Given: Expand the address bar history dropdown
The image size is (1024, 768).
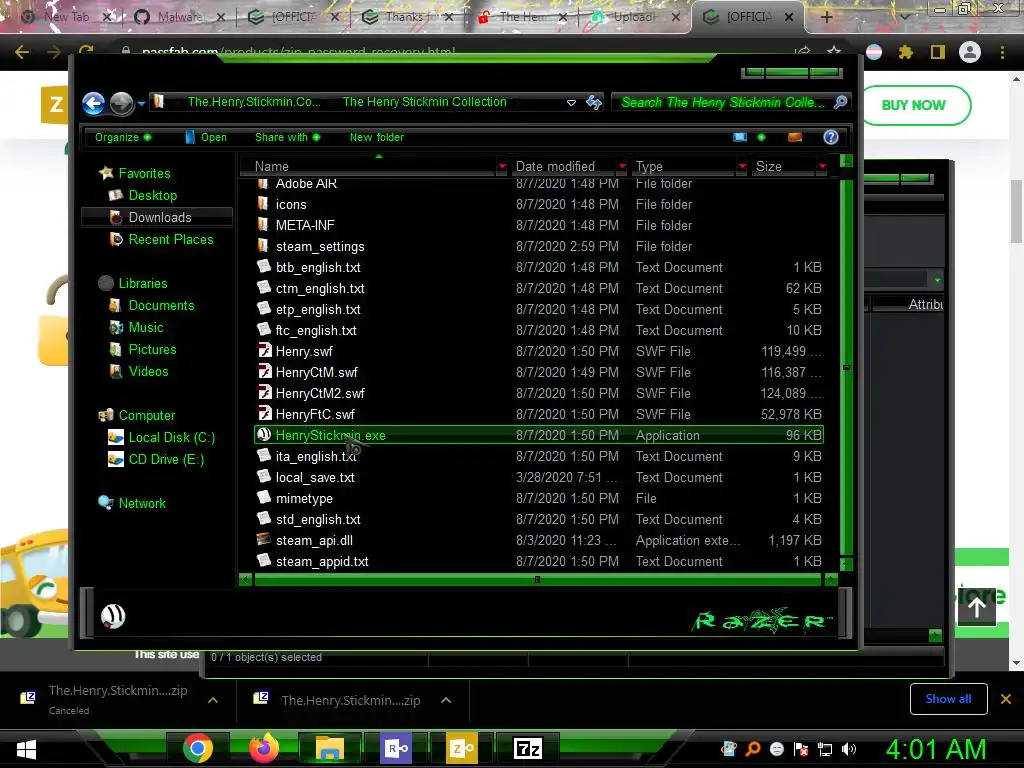Looking at the screenshot, I should 571,103.
